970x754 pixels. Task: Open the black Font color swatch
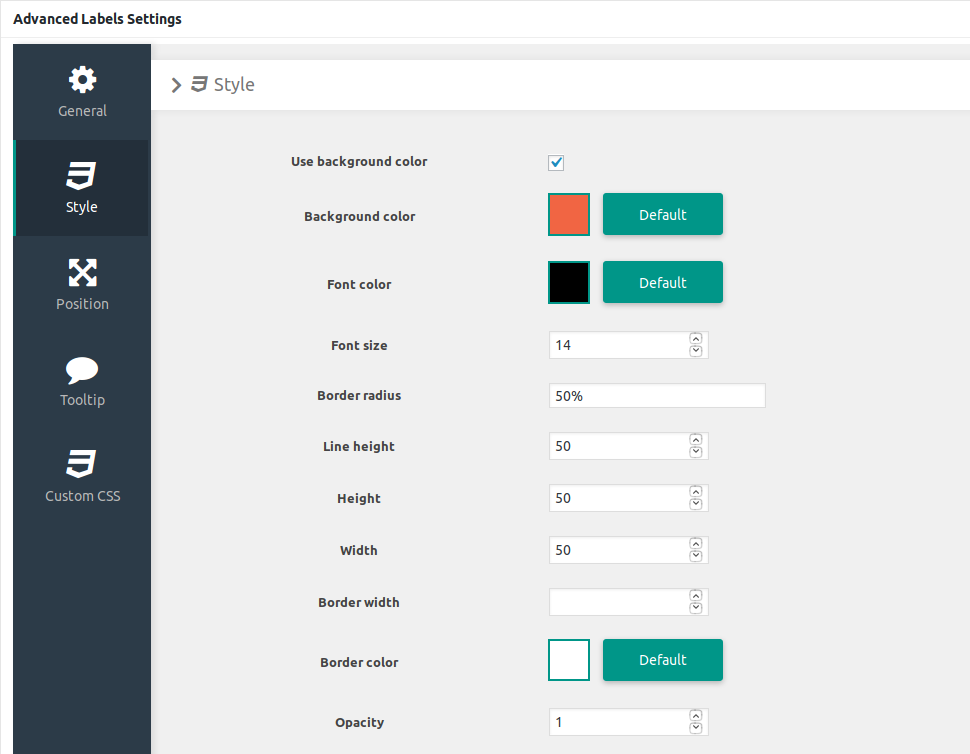click(569, 282)
